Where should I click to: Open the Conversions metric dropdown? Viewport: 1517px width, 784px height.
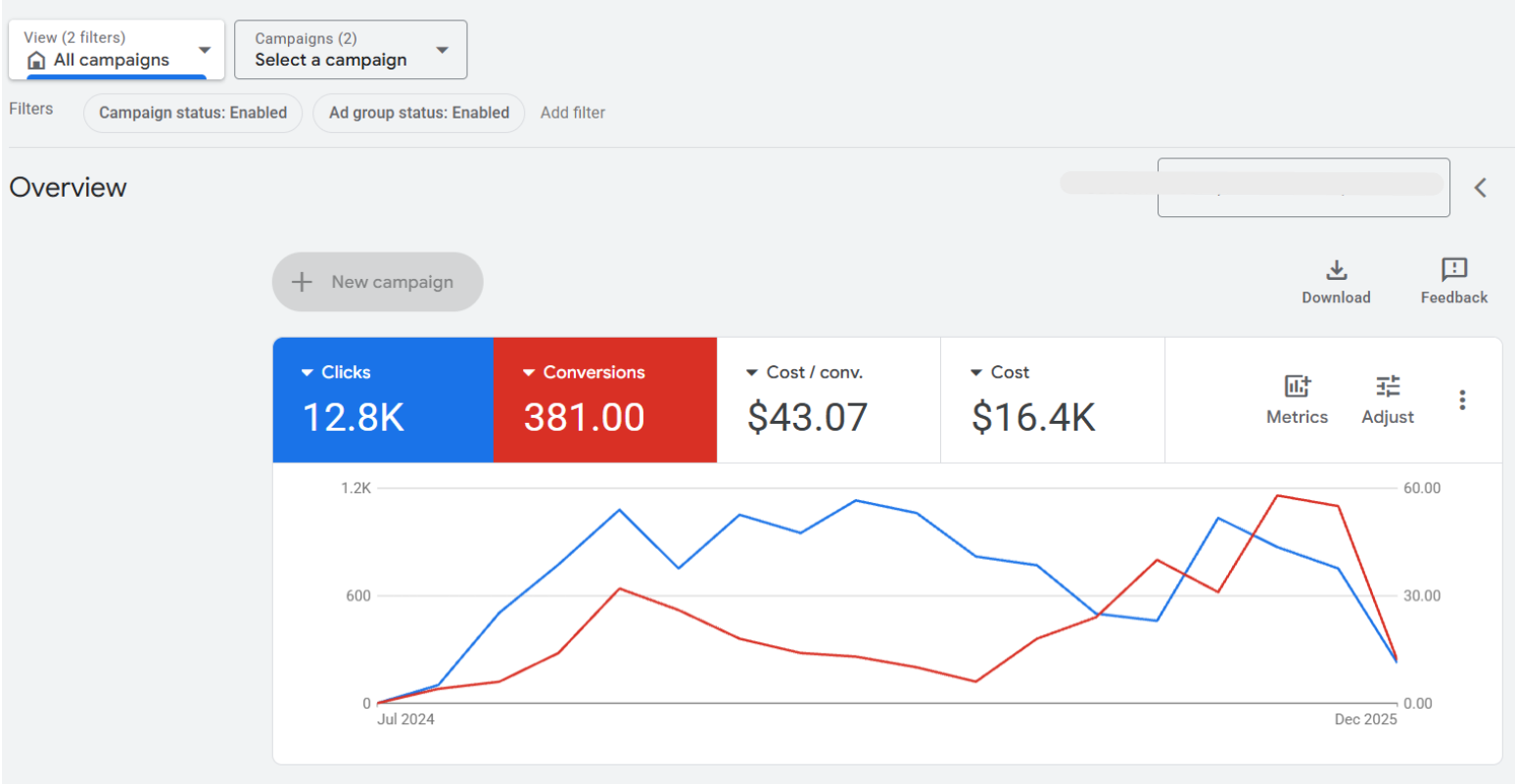click(584, 372)
